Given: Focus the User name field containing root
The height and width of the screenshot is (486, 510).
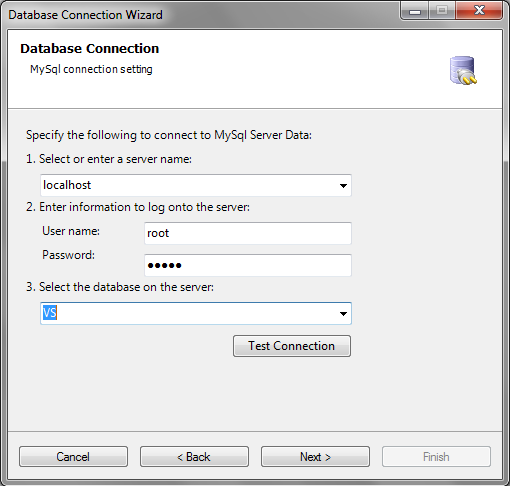Looking at the screenshot, I should (x=248, y=233).
